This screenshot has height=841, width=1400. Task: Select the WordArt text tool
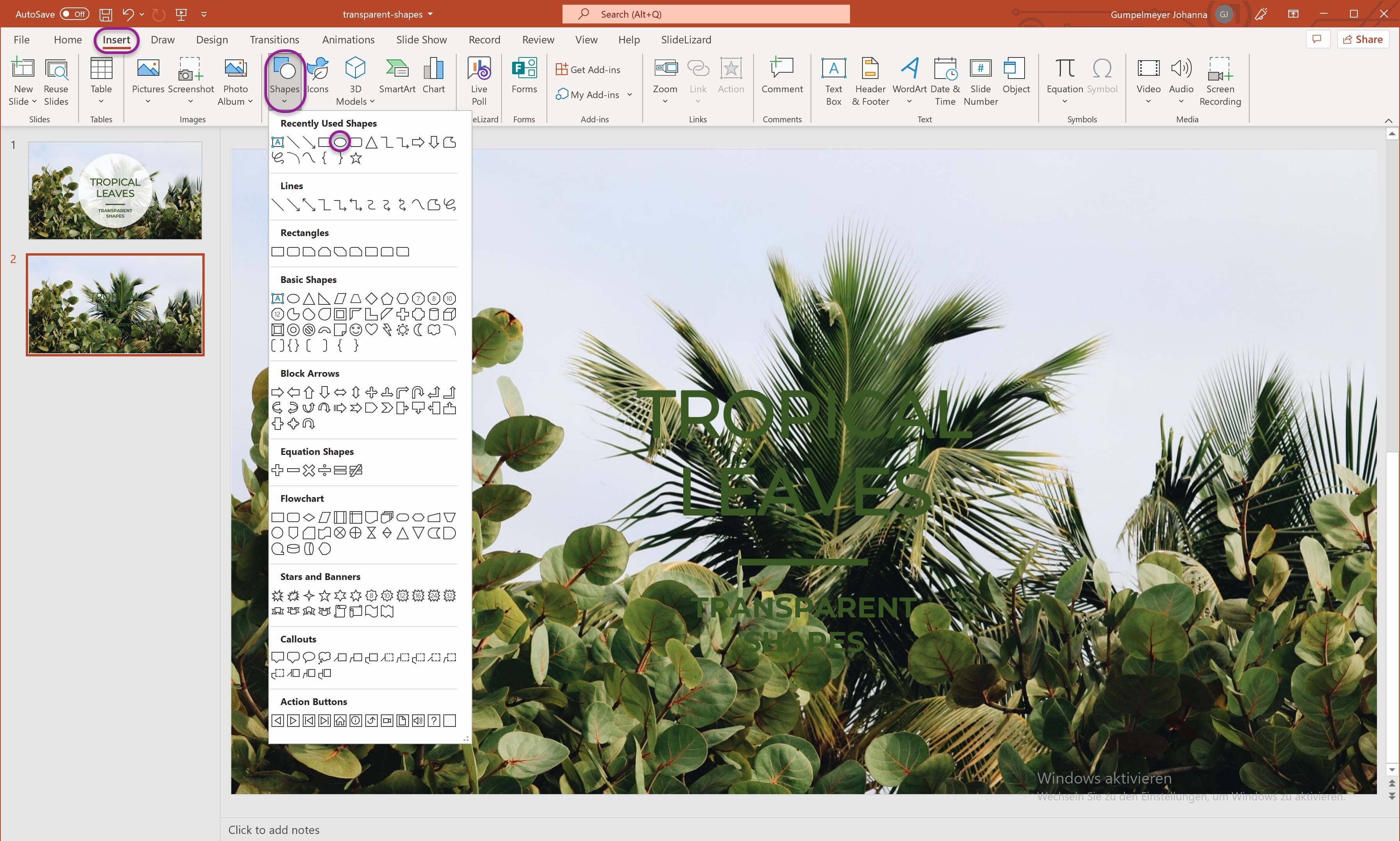click(x=907, y=80)
